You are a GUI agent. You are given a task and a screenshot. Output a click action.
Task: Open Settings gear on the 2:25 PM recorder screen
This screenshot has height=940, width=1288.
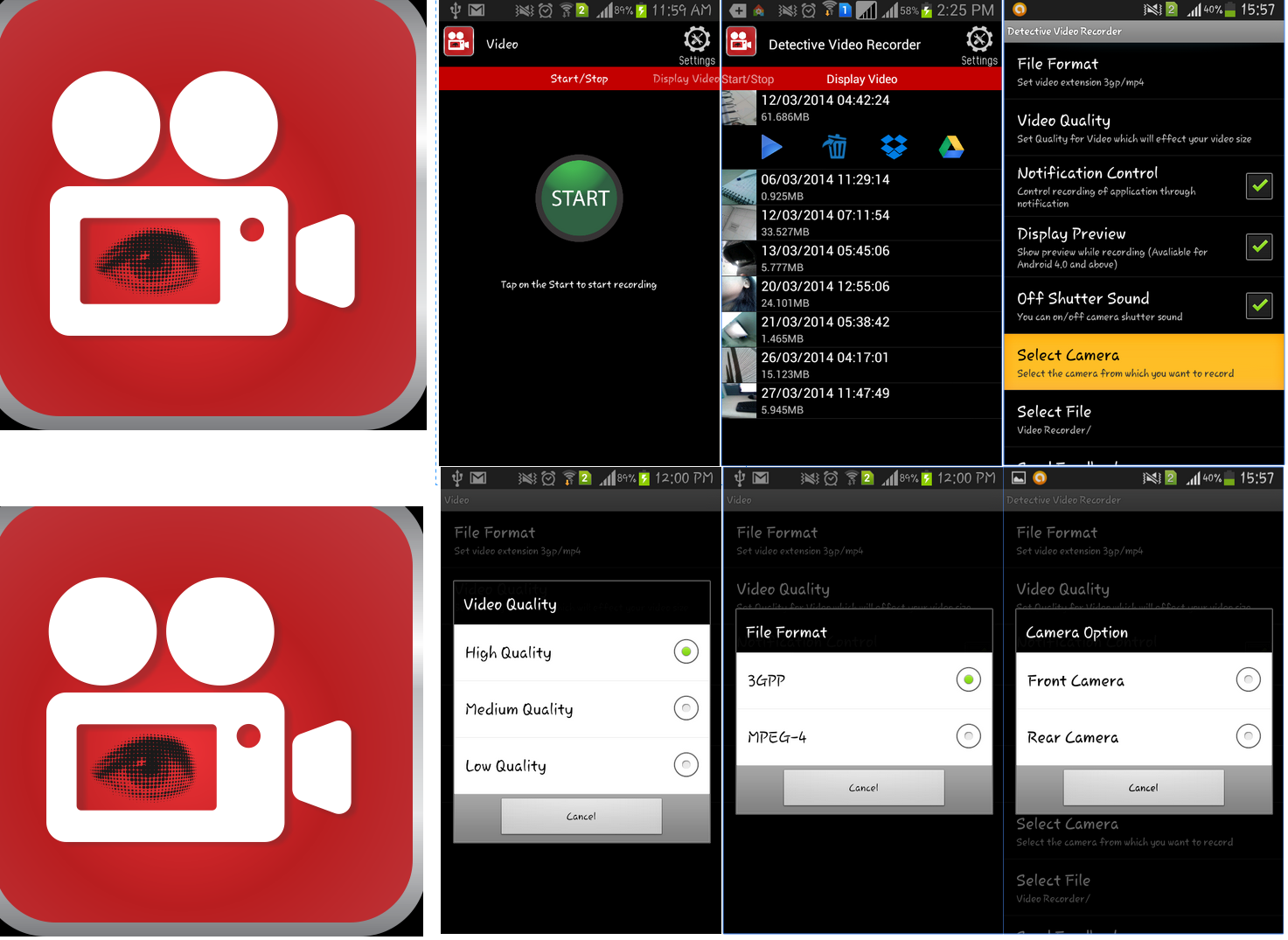tap(979, 45)
